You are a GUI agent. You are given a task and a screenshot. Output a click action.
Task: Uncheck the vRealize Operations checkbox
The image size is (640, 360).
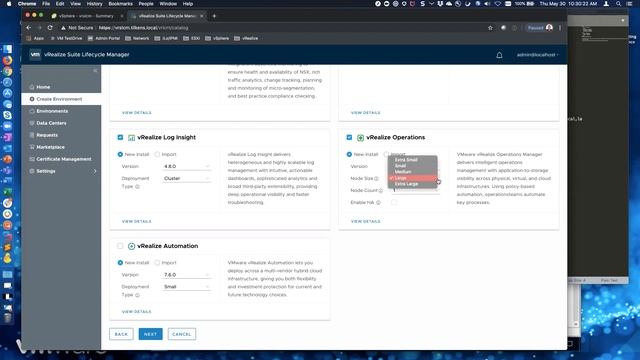[349, 138]
